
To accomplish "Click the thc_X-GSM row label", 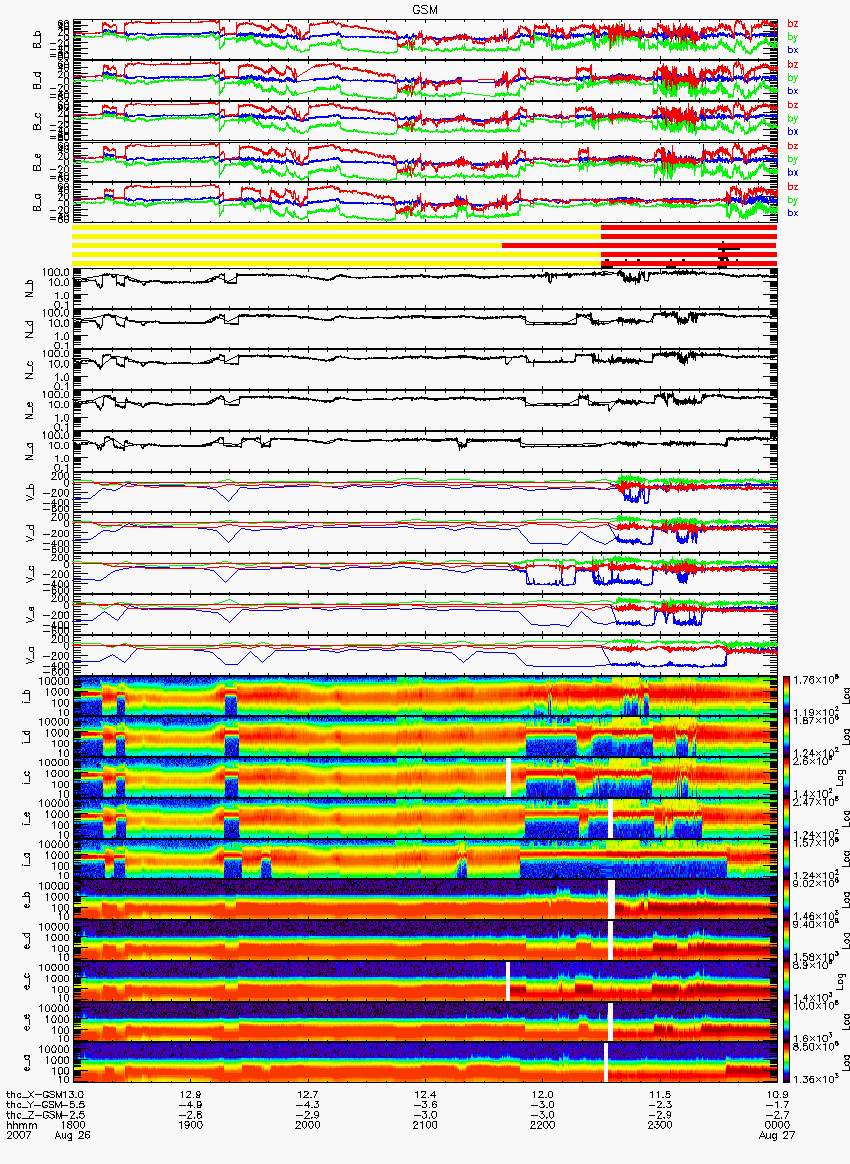I will (x=35, y=1094).
